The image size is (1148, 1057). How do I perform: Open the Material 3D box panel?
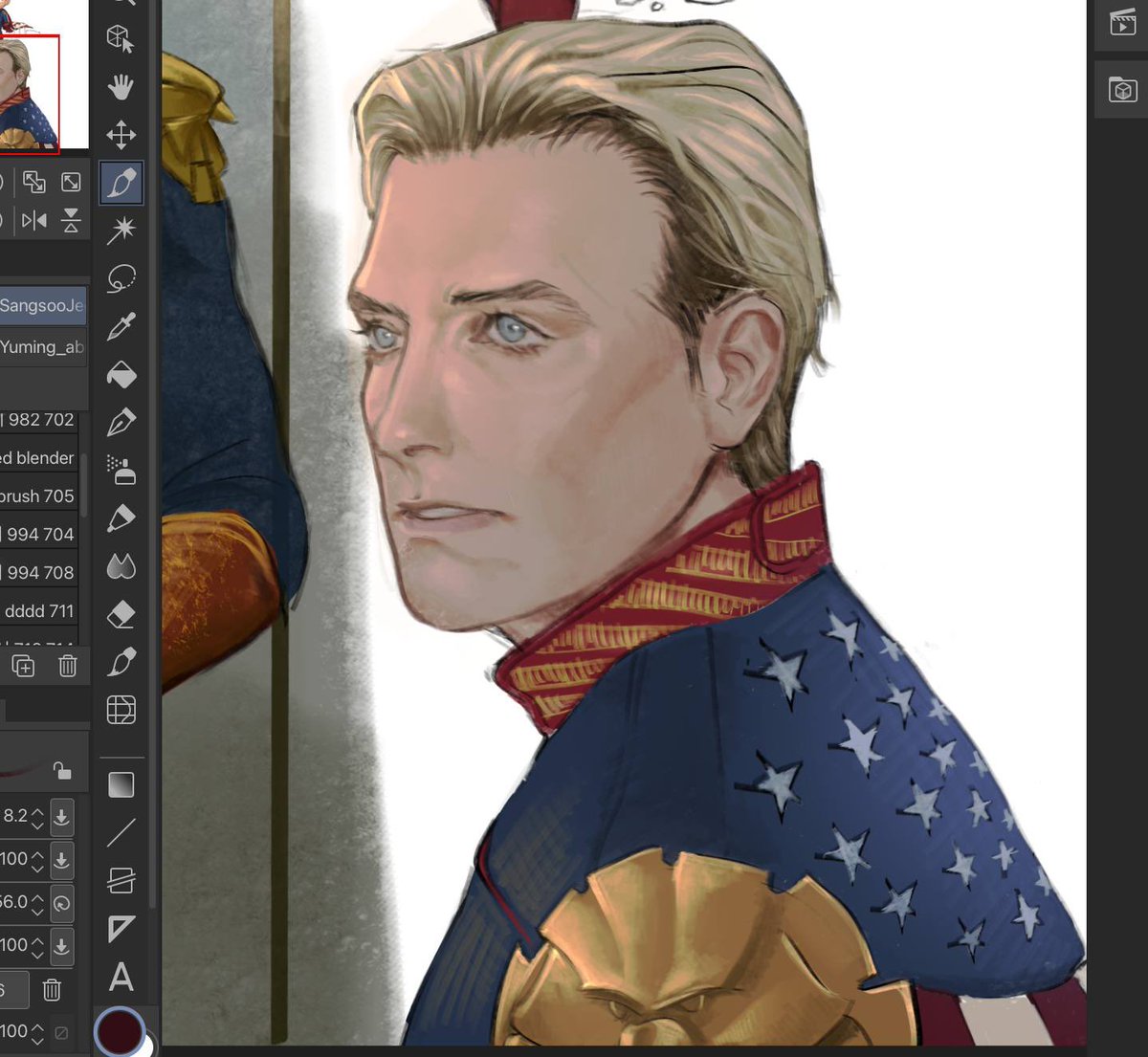tap(1122, 90)
